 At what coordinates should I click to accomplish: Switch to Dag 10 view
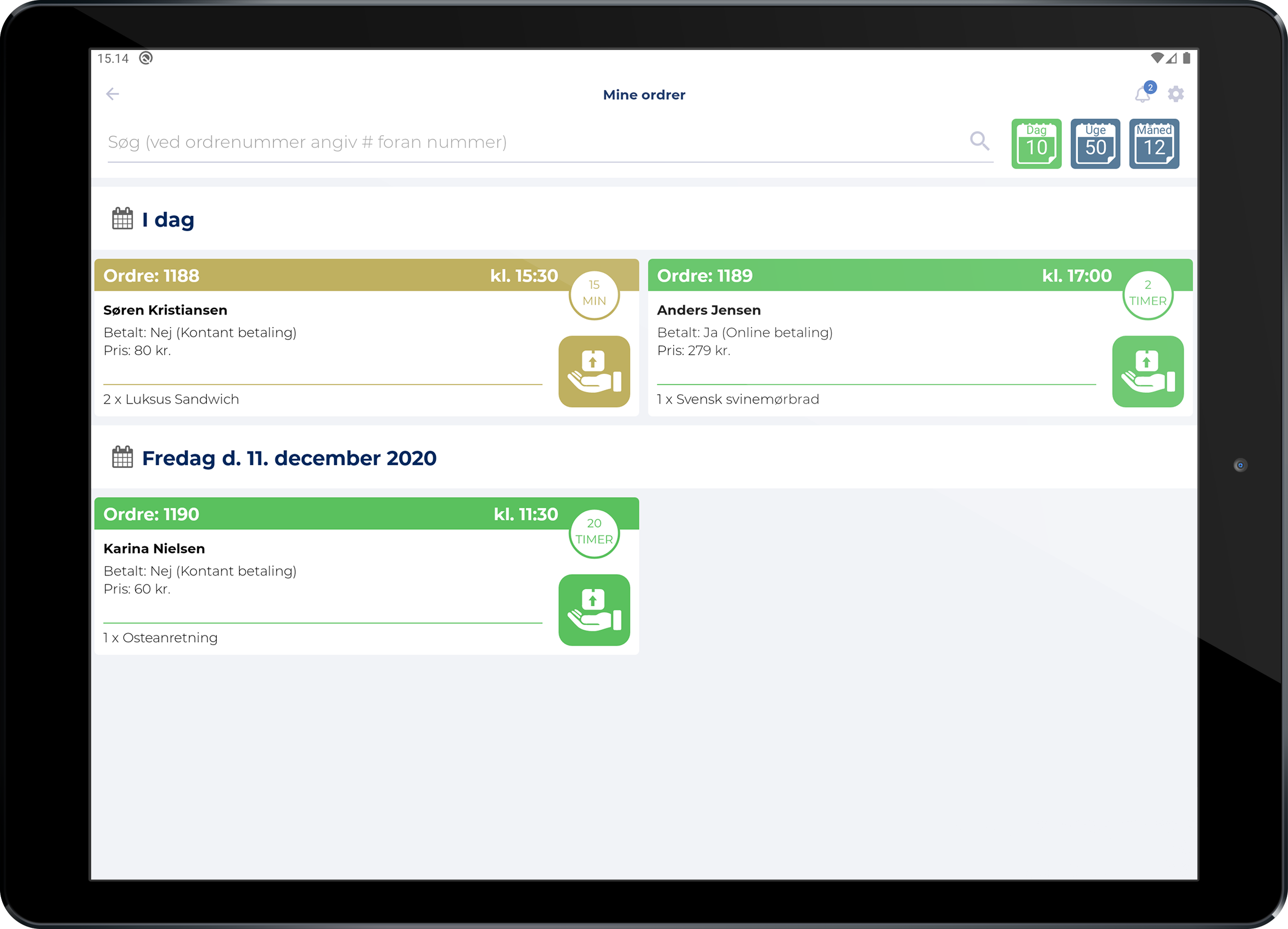click(x=1036, y=144)
